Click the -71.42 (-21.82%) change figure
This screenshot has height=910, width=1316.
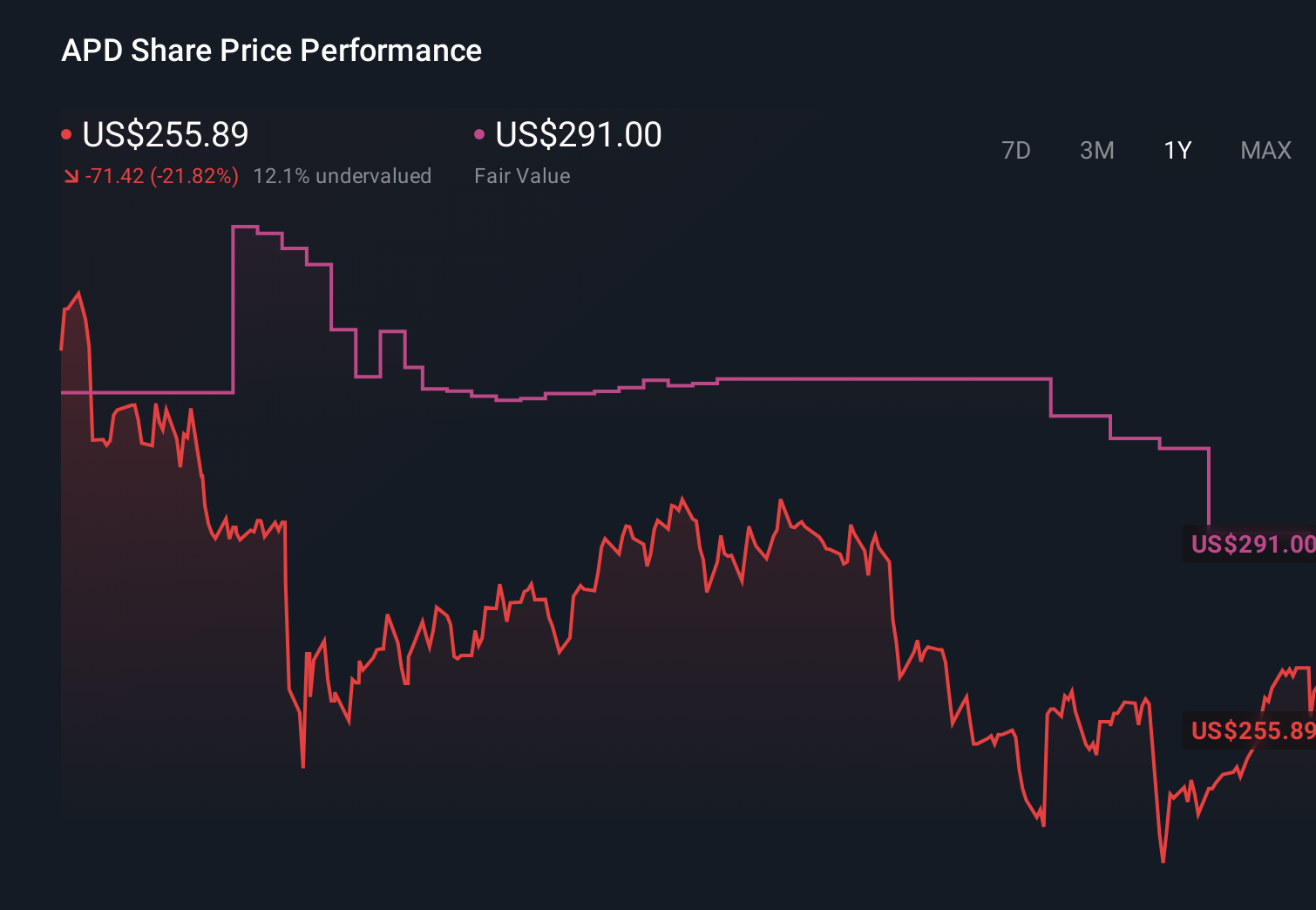pyautogui.click(x=162, y=176)
